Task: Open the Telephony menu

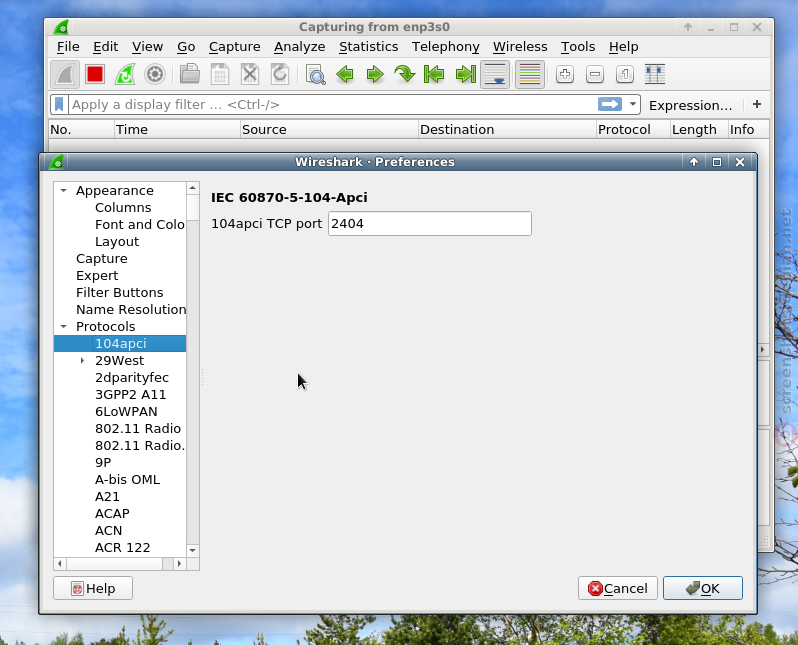Action: pos(445,47)
